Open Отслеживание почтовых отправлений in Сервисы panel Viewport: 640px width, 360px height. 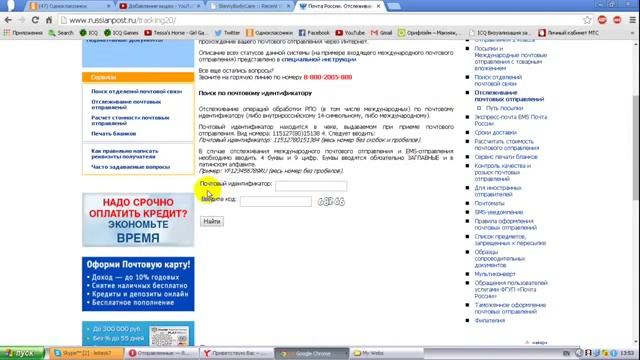tap(126, 104)
